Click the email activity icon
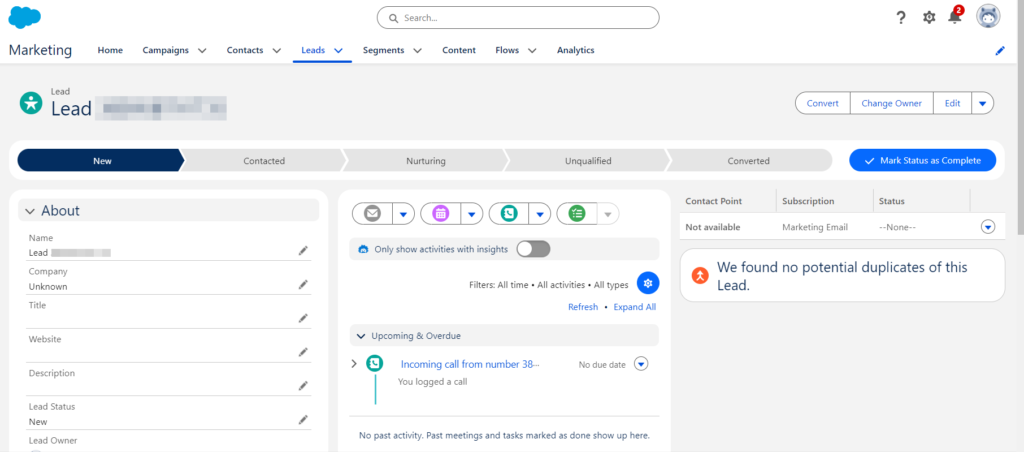This screenshot has height=452, width=1024. pyautogui.click(x=373, y=213)
